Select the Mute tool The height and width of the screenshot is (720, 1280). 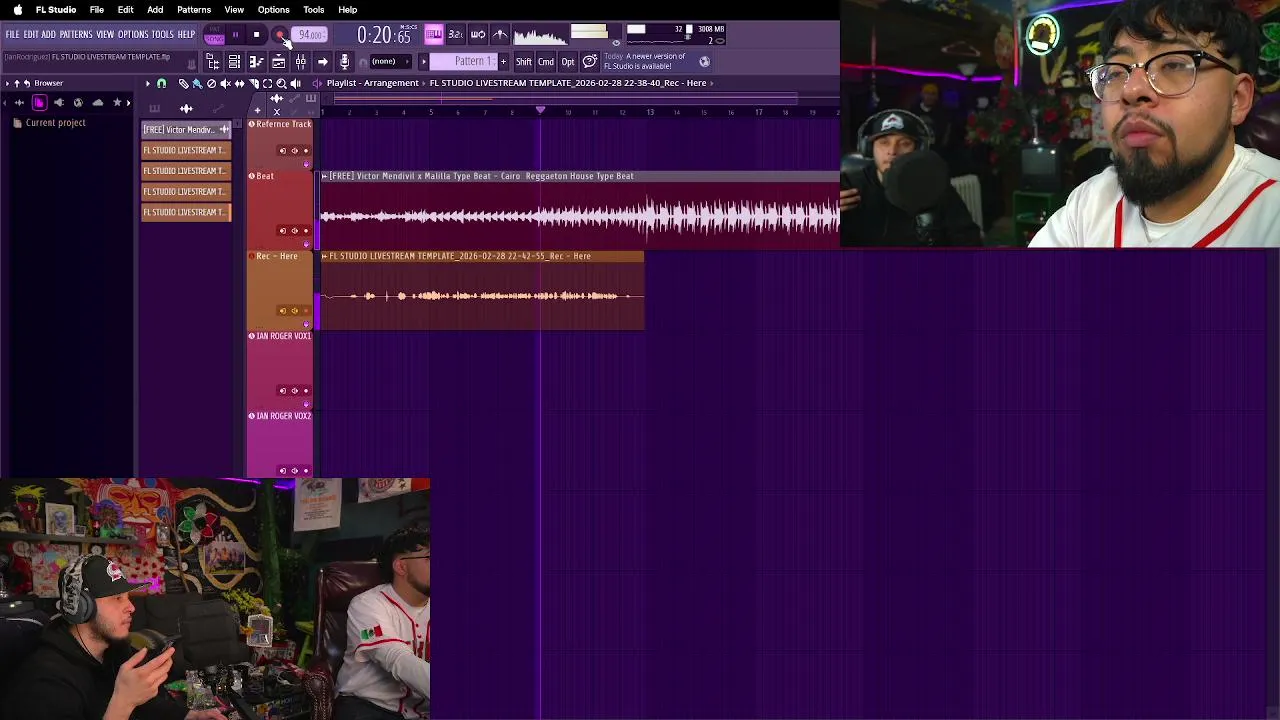(225, 83)
